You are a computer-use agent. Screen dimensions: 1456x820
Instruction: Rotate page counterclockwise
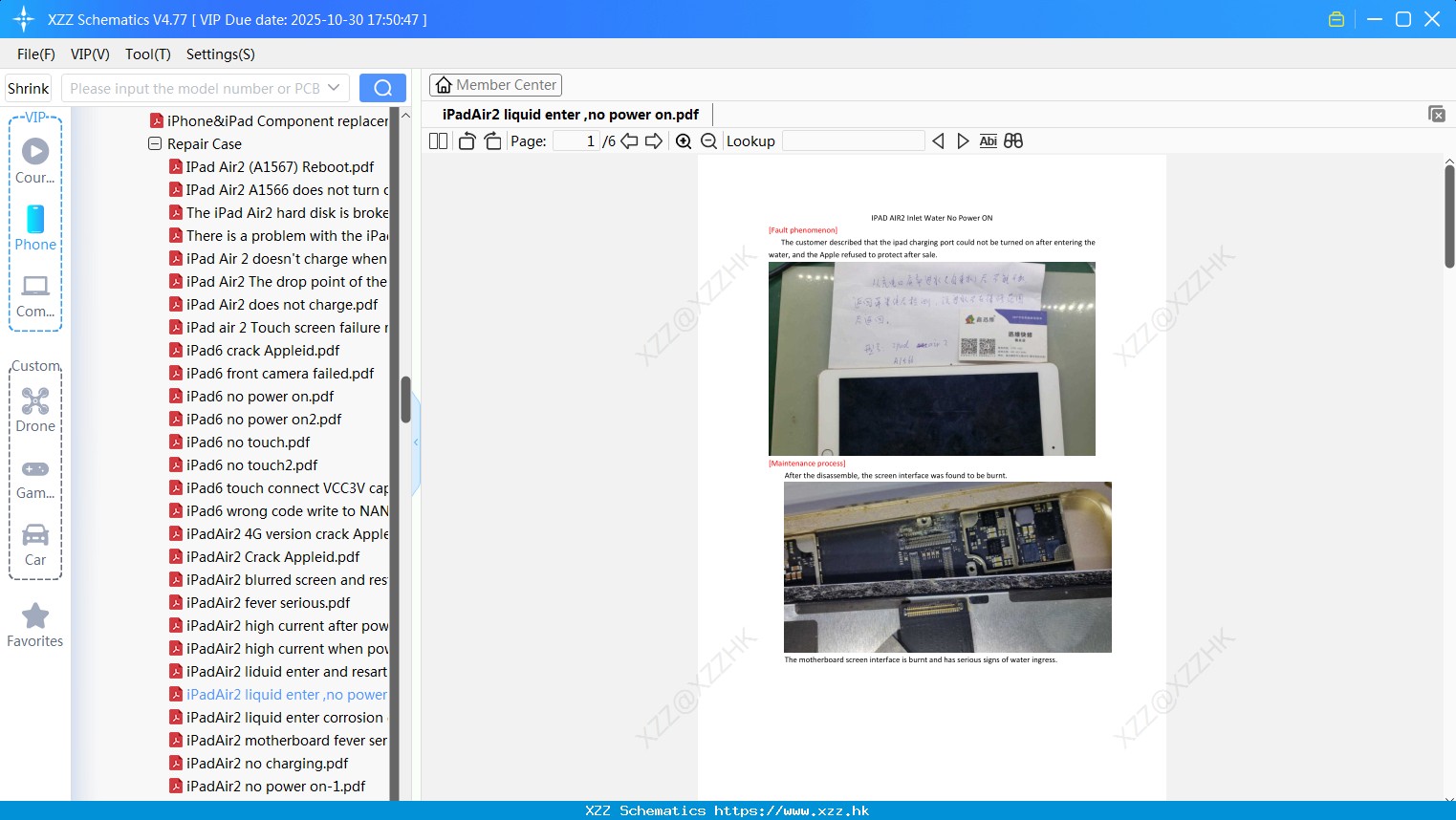pos(467,141)
